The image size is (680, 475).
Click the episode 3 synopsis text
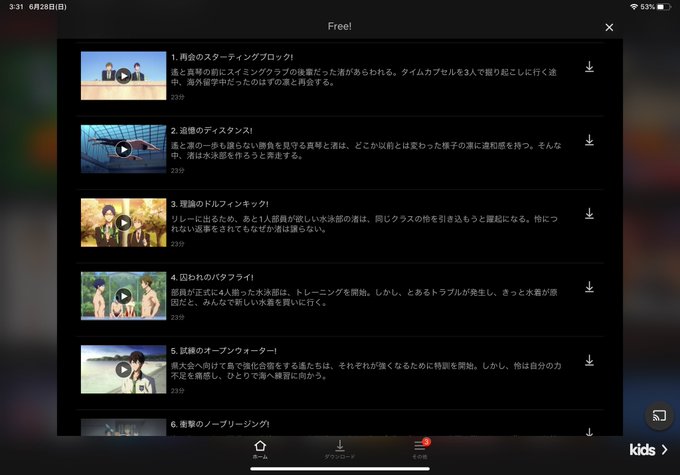(364, 223)
